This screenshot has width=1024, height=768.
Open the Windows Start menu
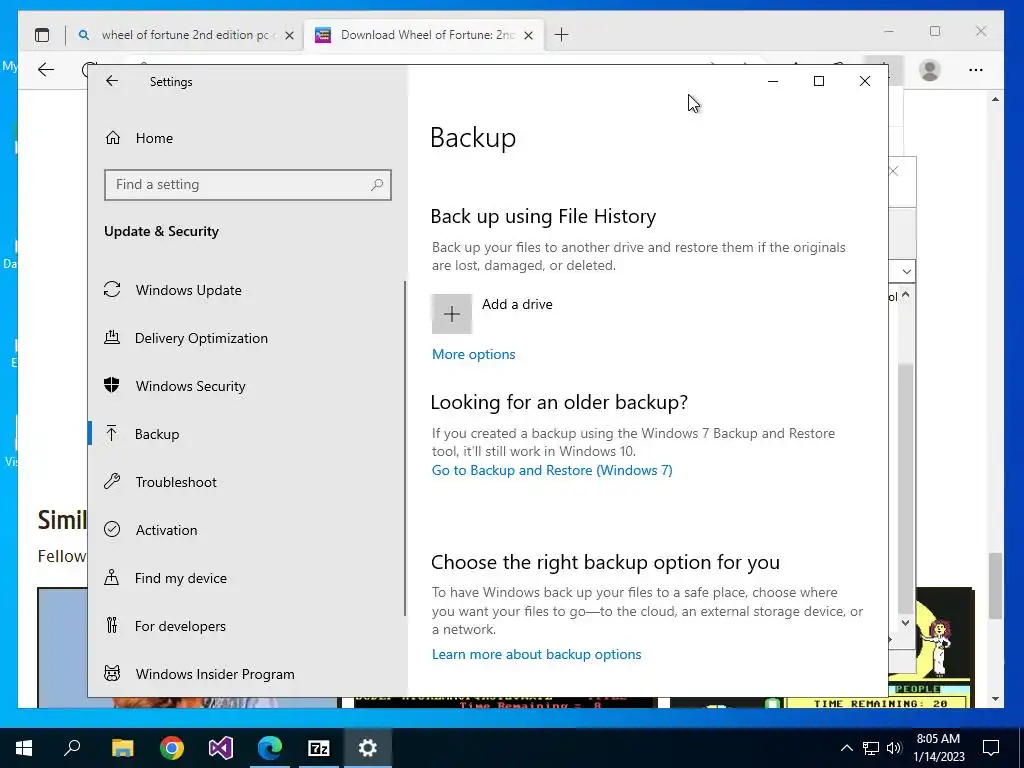pyautogui.click(x=24, y=748)
